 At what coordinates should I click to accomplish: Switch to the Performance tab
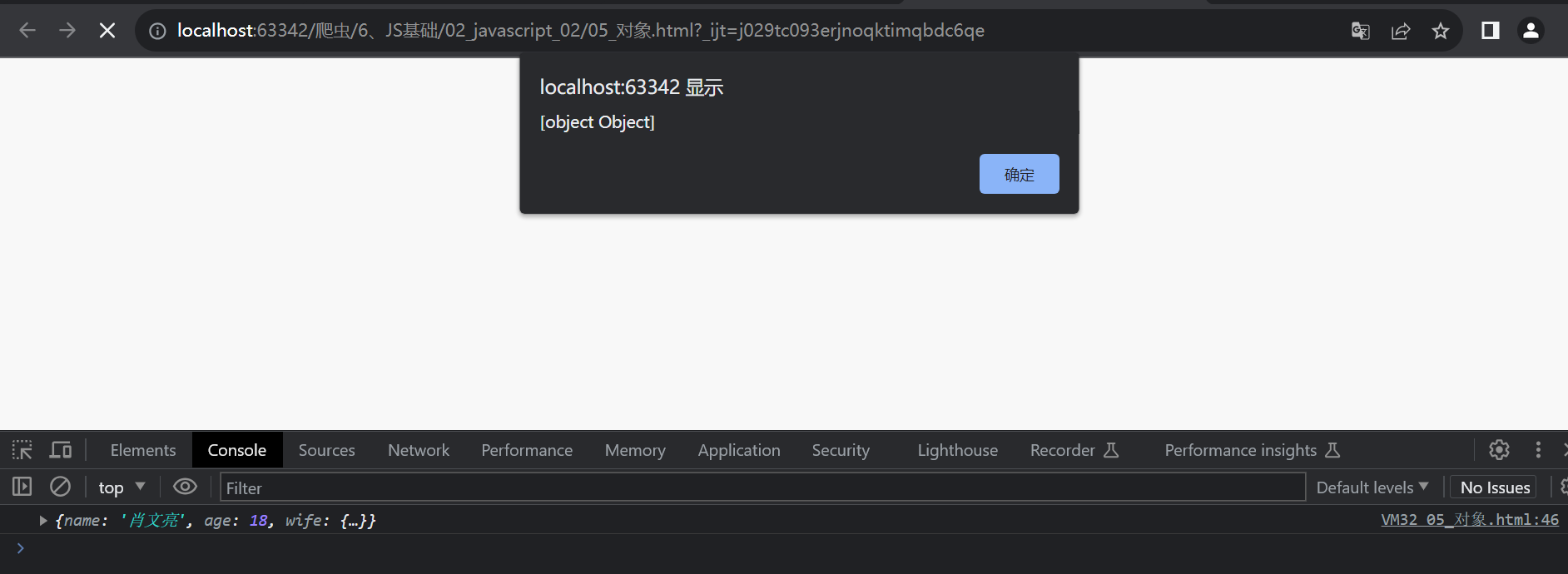(x=527, y=450)
